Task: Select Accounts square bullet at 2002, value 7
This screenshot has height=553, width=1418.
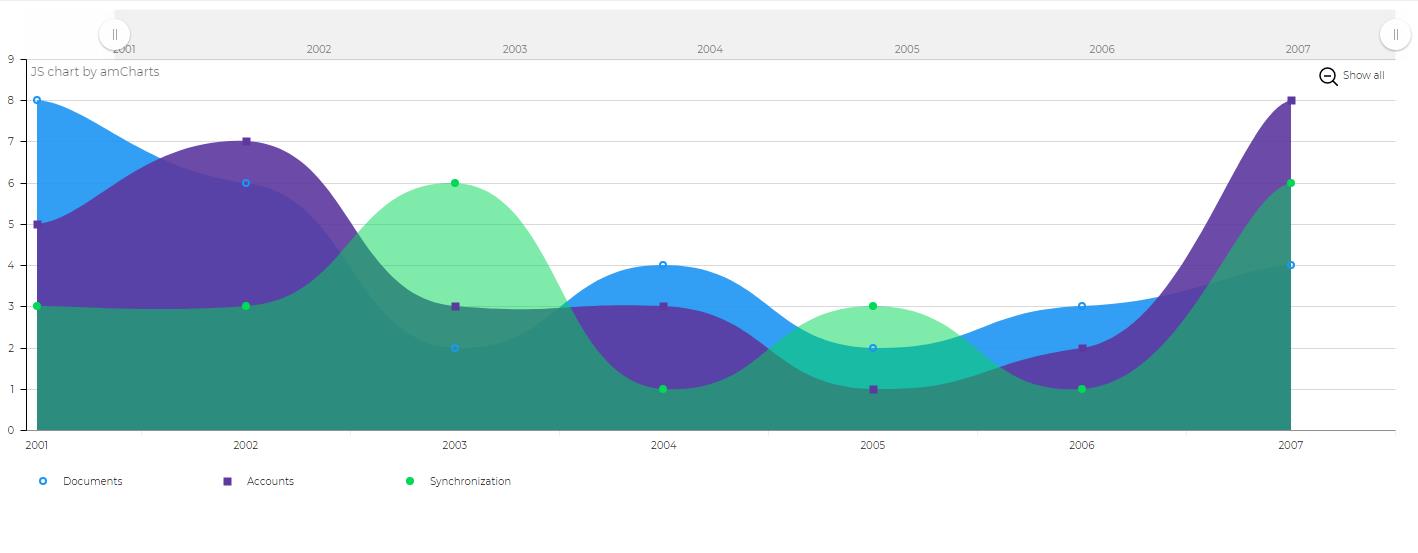Action: pos(246,141)
